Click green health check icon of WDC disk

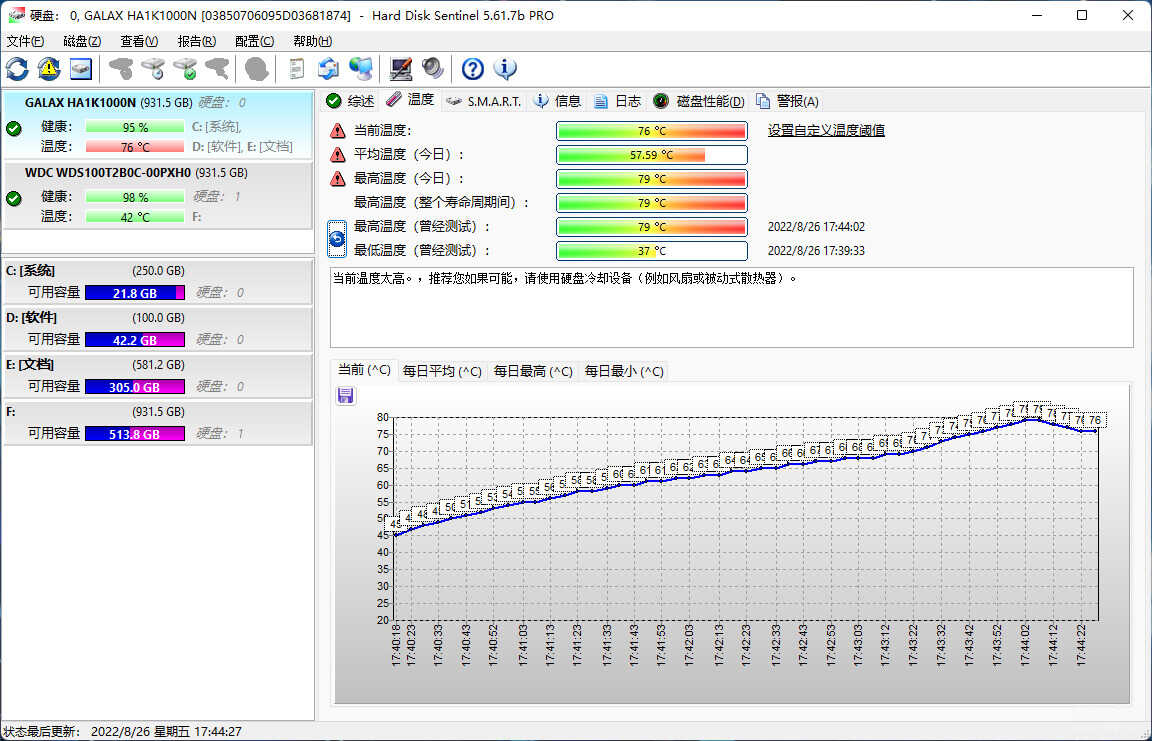click(13, 198)
